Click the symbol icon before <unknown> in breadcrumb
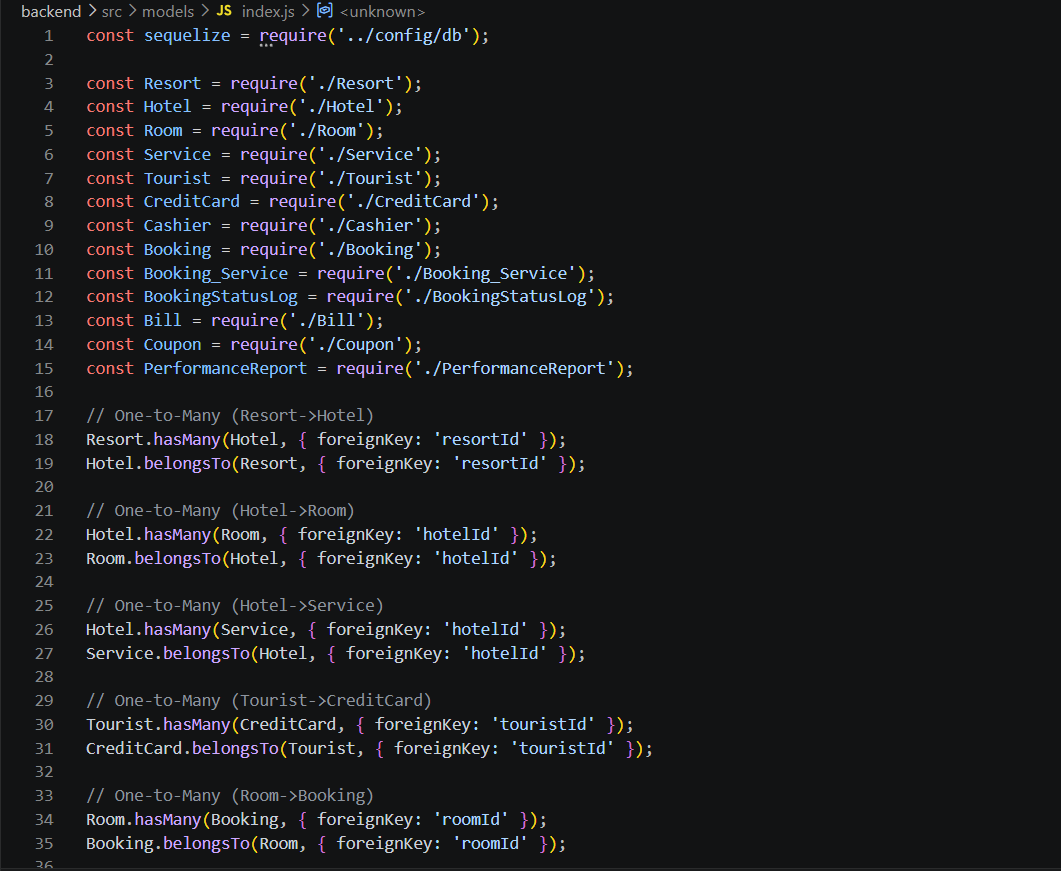 point(324,11)
